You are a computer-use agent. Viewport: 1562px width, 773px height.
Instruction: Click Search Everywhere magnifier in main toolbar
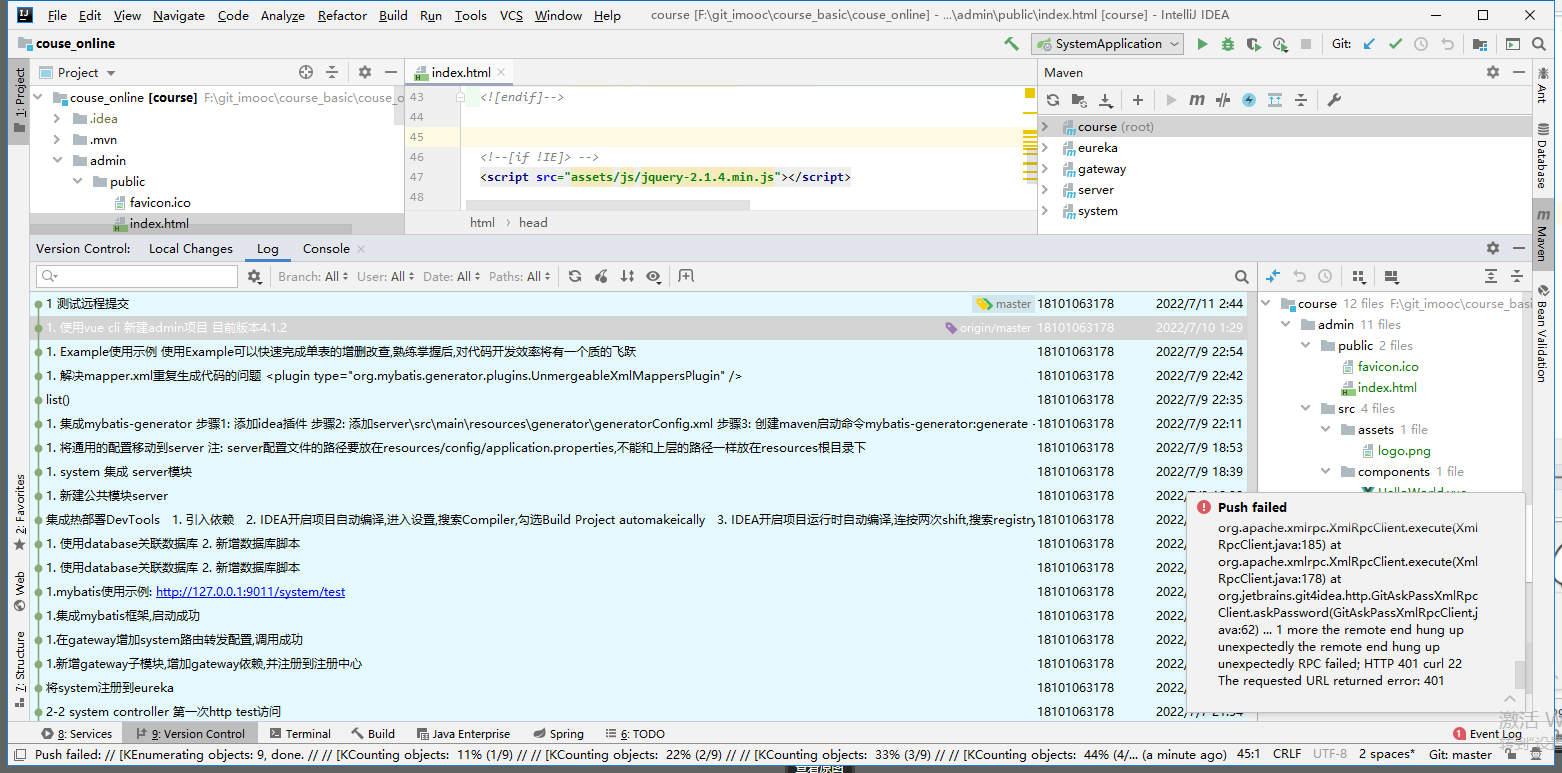pos(1540,44)
